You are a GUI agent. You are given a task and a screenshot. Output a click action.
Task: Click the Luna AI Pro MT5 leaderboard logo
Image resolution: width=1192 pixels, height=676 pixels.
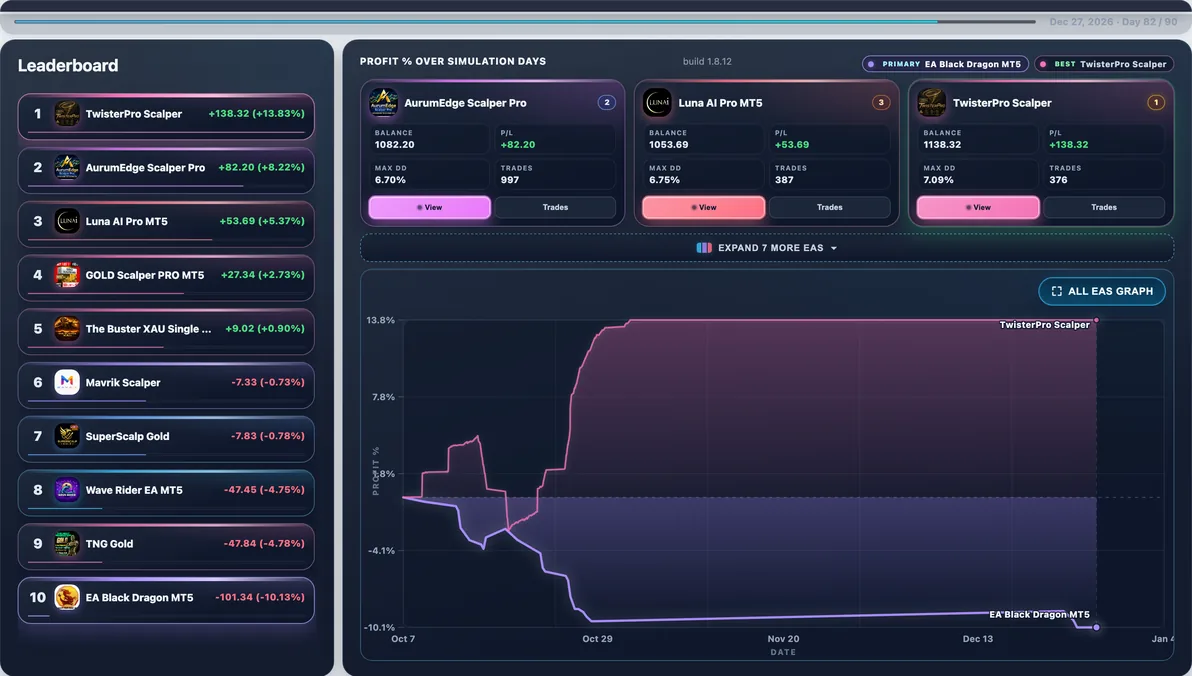point(67,221)
